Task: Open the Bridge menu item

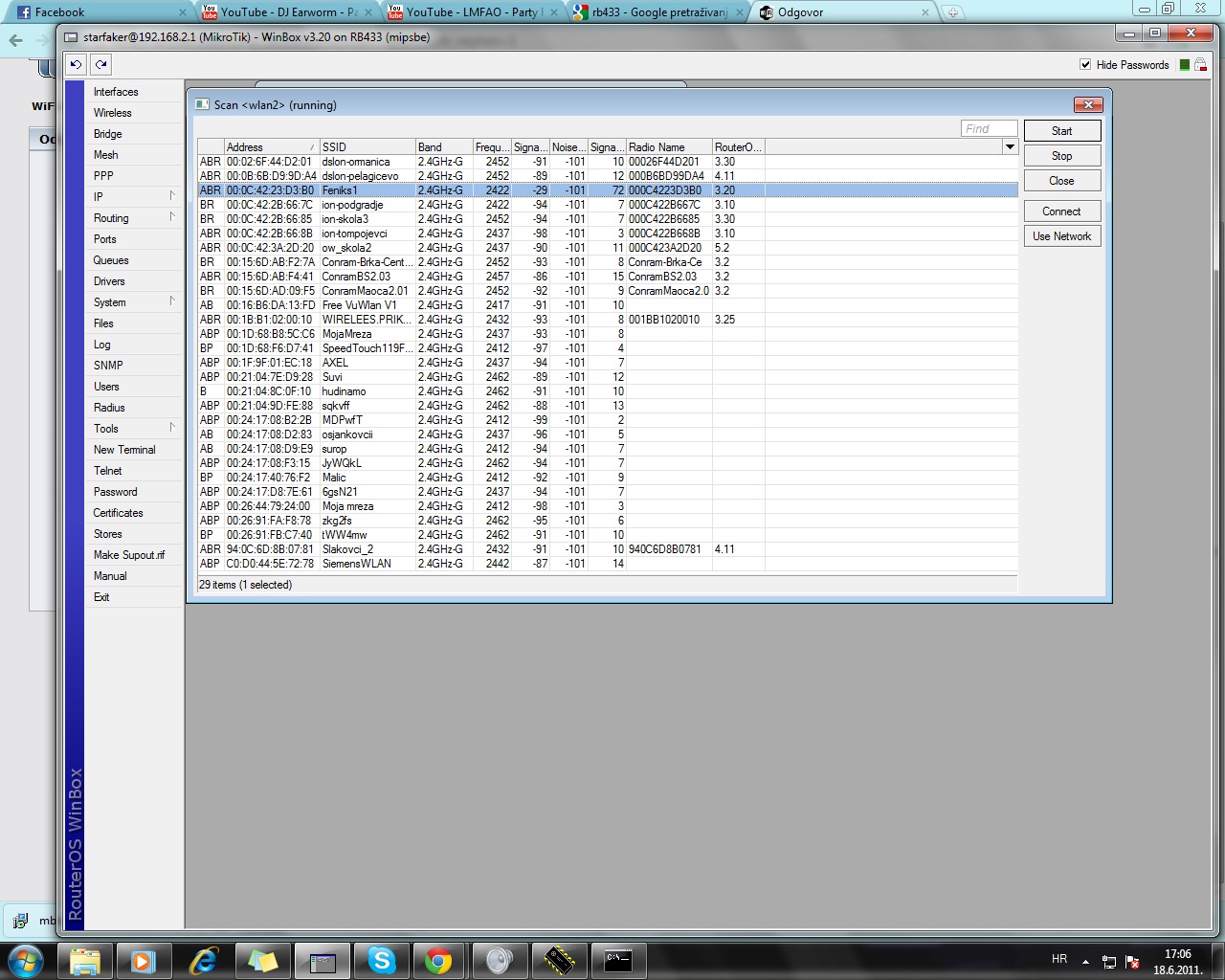Action: [108, 134]
